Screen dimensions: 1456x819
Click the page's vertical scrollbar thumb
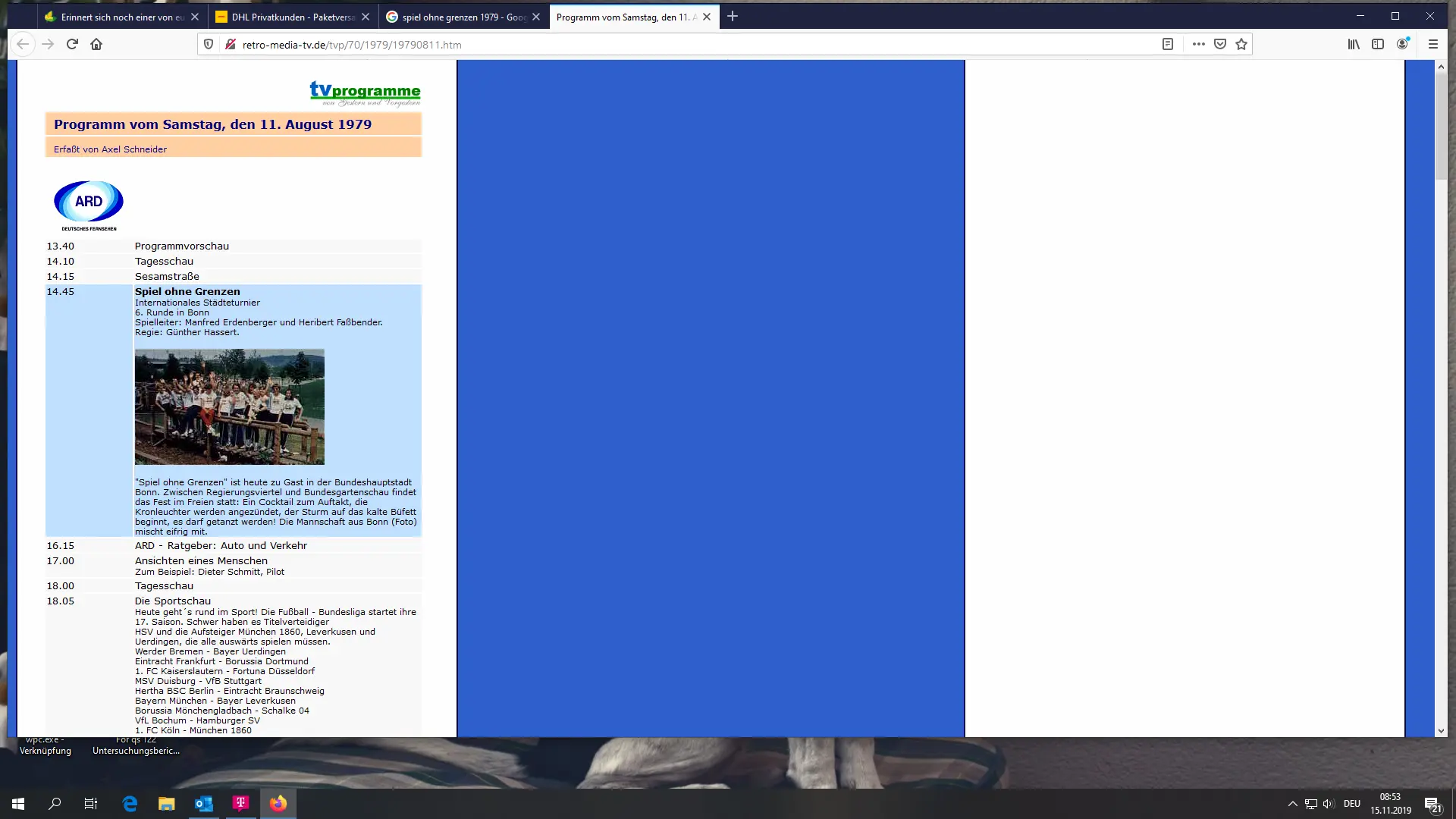click(1441, 127)
